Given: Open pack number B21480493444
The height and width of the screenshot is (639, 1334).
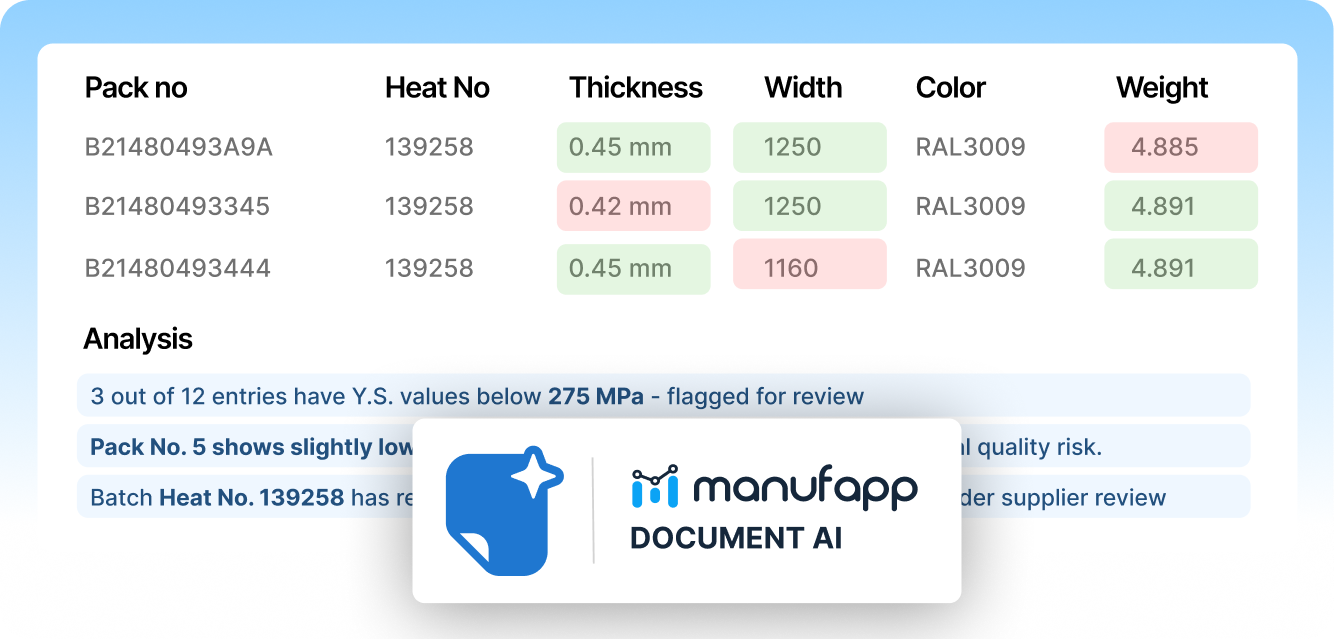Looking at the screenshot, I should coord(177,268).
